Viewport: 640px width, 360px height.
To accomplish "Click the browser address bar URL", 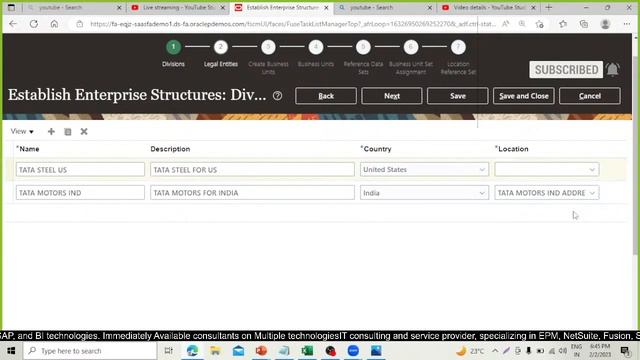I will click(x=293, y=24).
